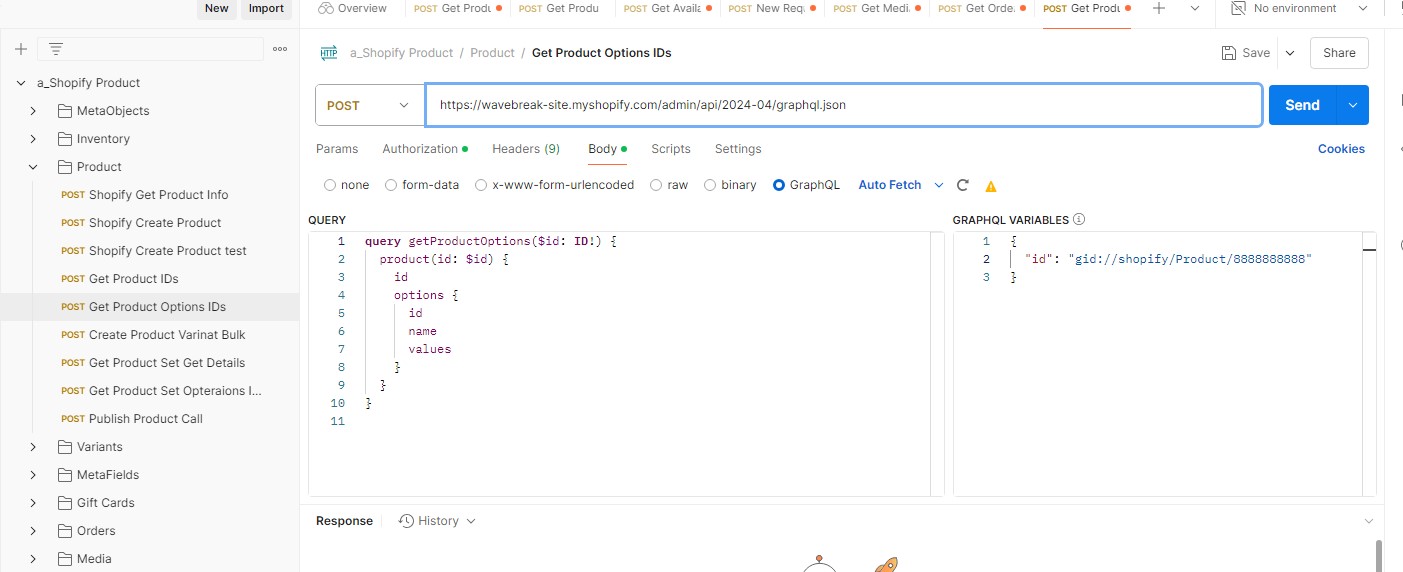The height and width of the screenshot is (572, 1403).
Task: Open the Save options dropdown arrow
Action: click(x=1289, y=53)
